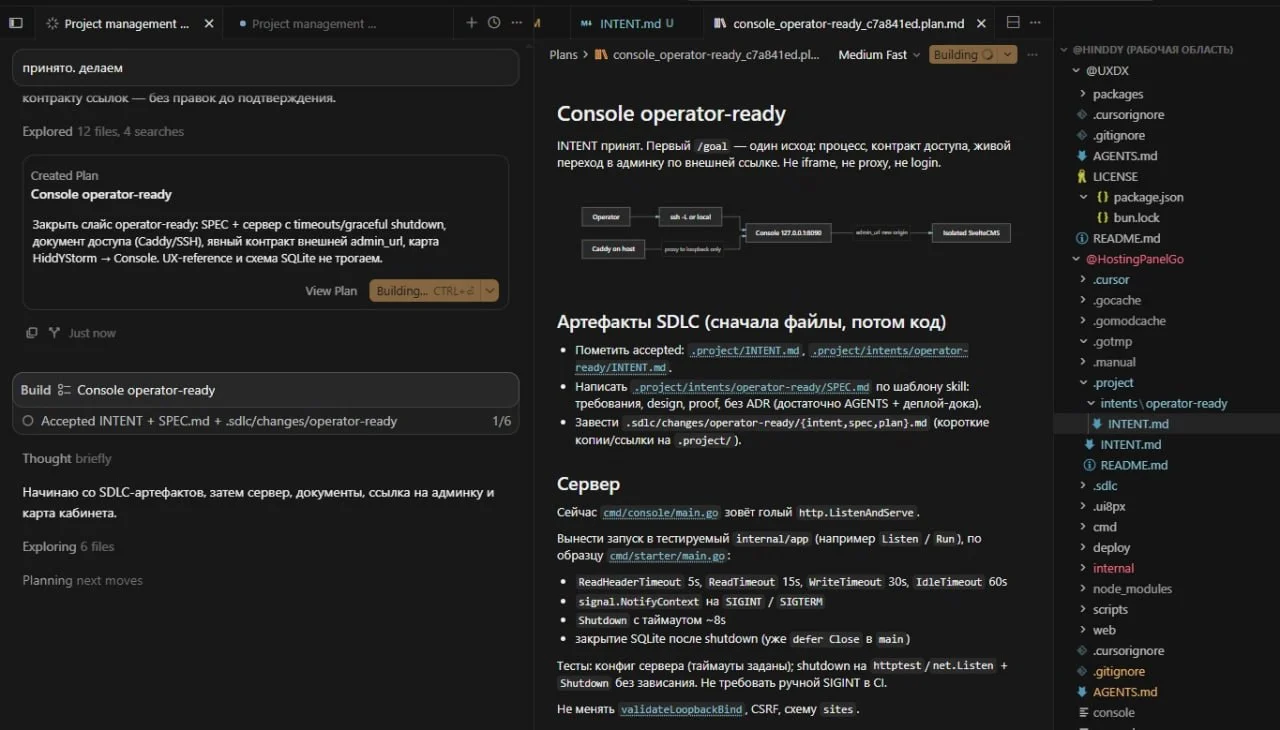The image size is (1280, 730).
Task: Expand Thought briefly section
Action: [x=67, y=458]
